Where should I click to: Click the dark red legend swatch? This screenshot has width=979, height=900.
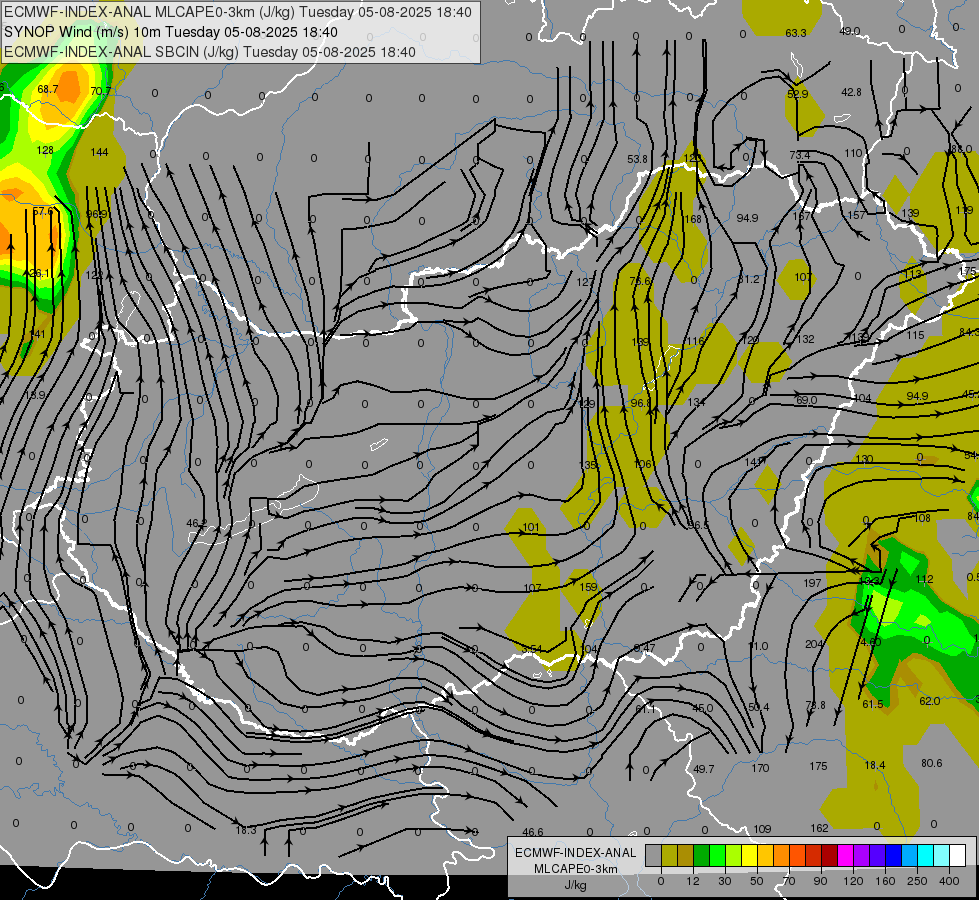829,855
